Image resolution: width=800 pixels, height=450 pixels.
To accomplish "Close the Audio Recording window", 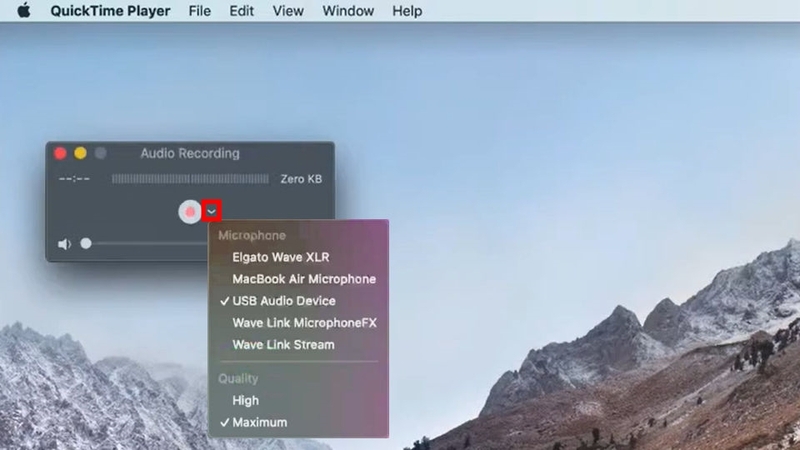I will (x=60, y=153).
